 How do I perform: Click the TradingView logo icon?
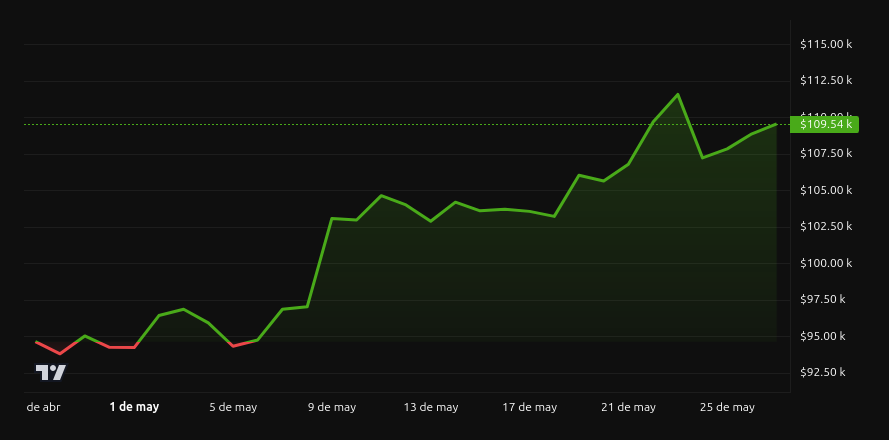[x=51, y=373]
